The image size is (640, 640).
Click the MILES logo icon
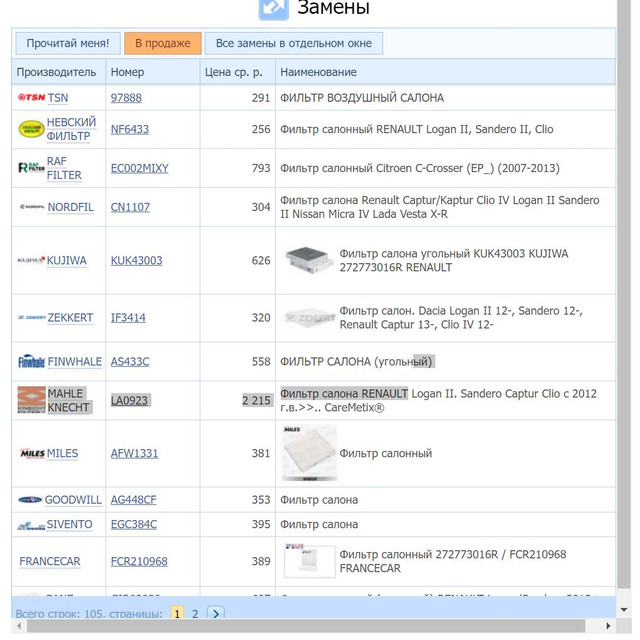32,453
